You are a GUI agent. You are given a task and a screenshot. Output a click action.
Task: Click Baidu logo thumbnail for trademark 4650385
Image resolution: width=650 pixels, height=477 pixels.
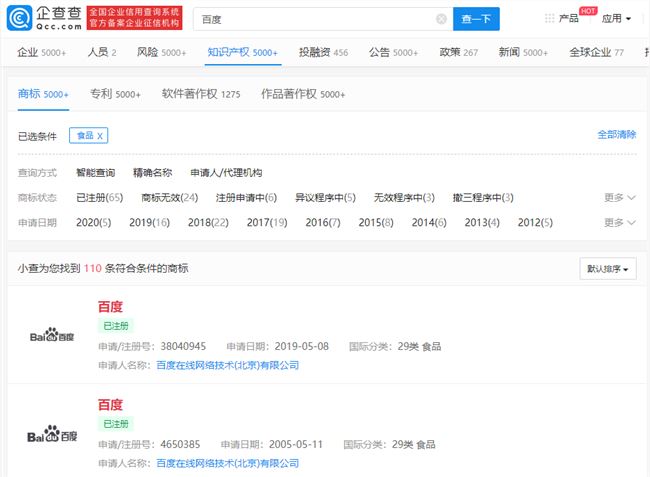[x=51, y=434]
